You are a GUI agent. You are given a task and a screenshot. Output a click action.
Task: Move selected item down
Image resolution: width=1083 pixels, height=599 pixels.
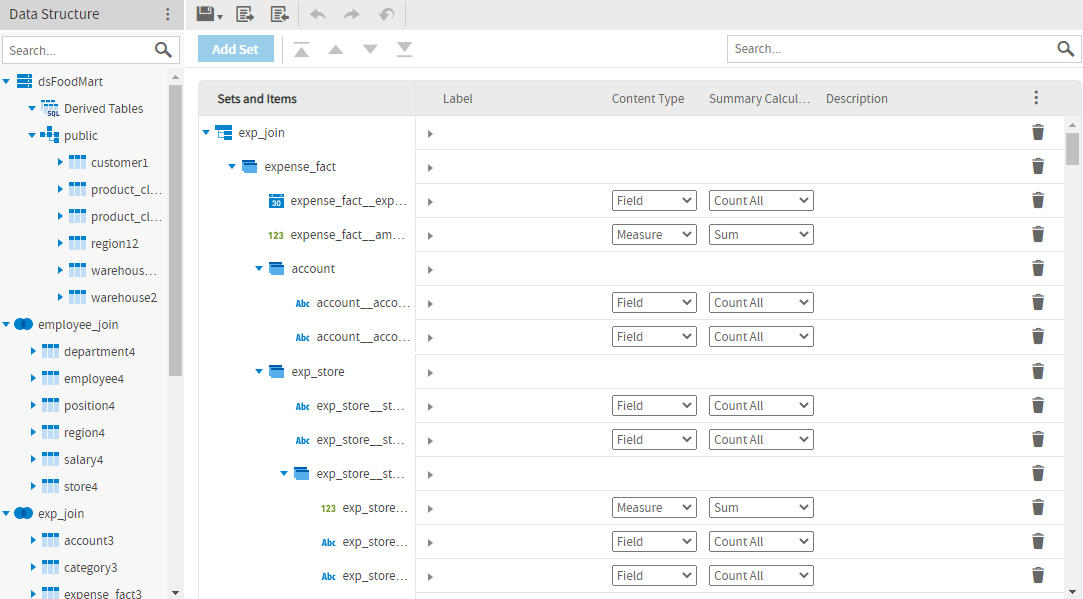point(370,49)
